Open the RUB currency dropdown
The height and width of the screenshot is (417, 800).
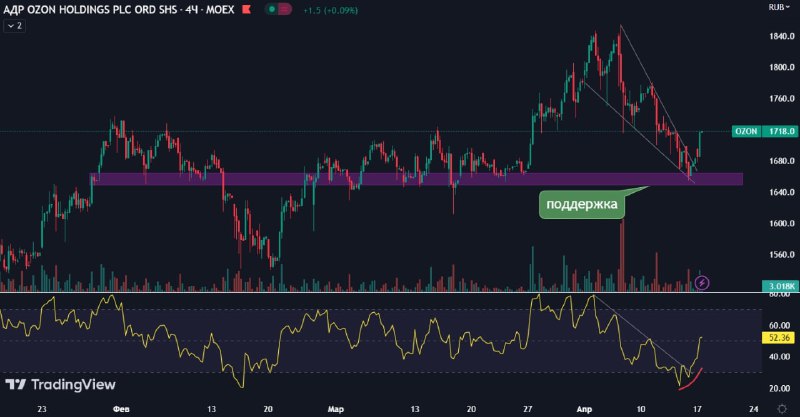point(779,7)
